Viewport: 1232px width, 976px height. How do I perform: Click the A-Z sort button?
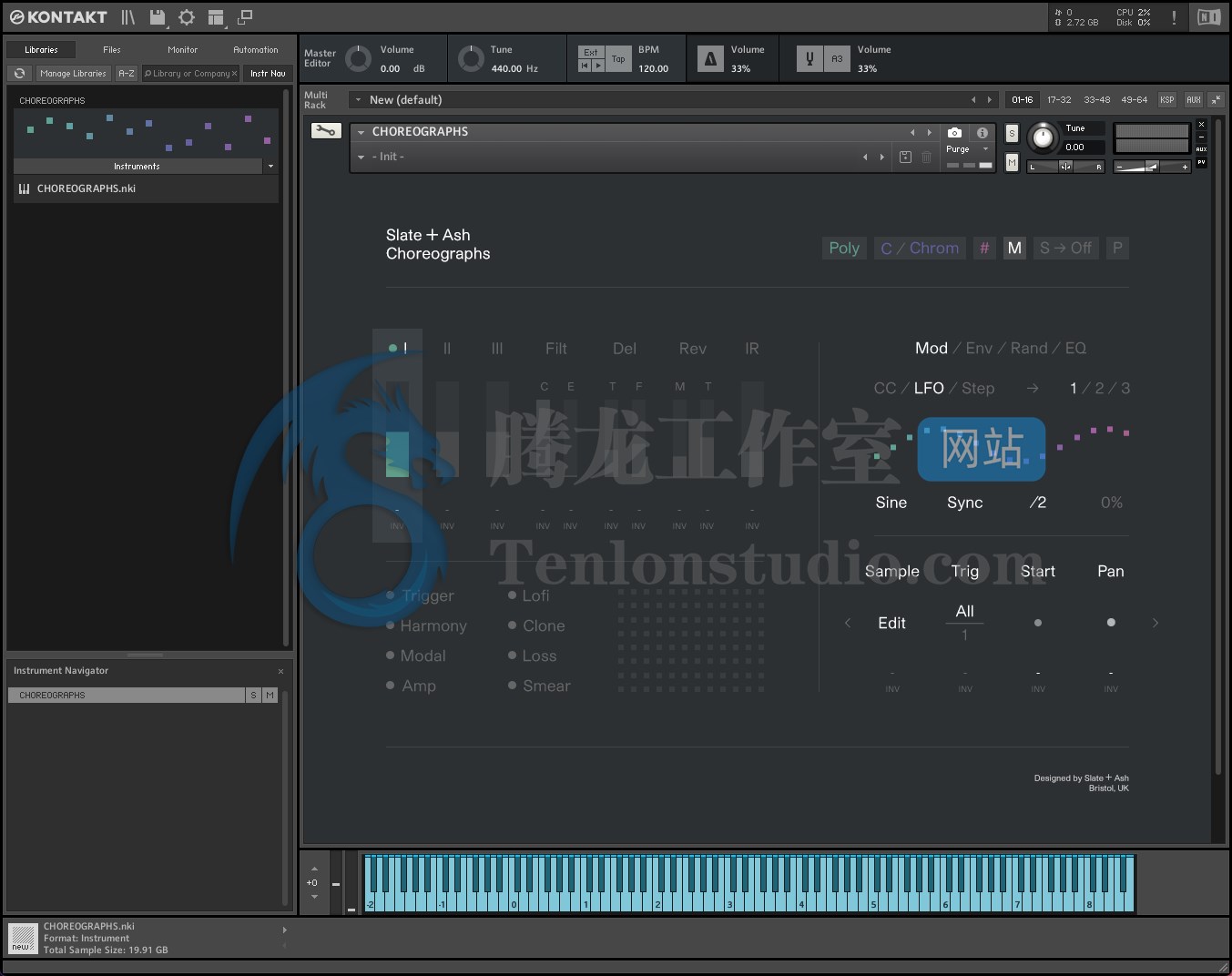click(127, 74)
